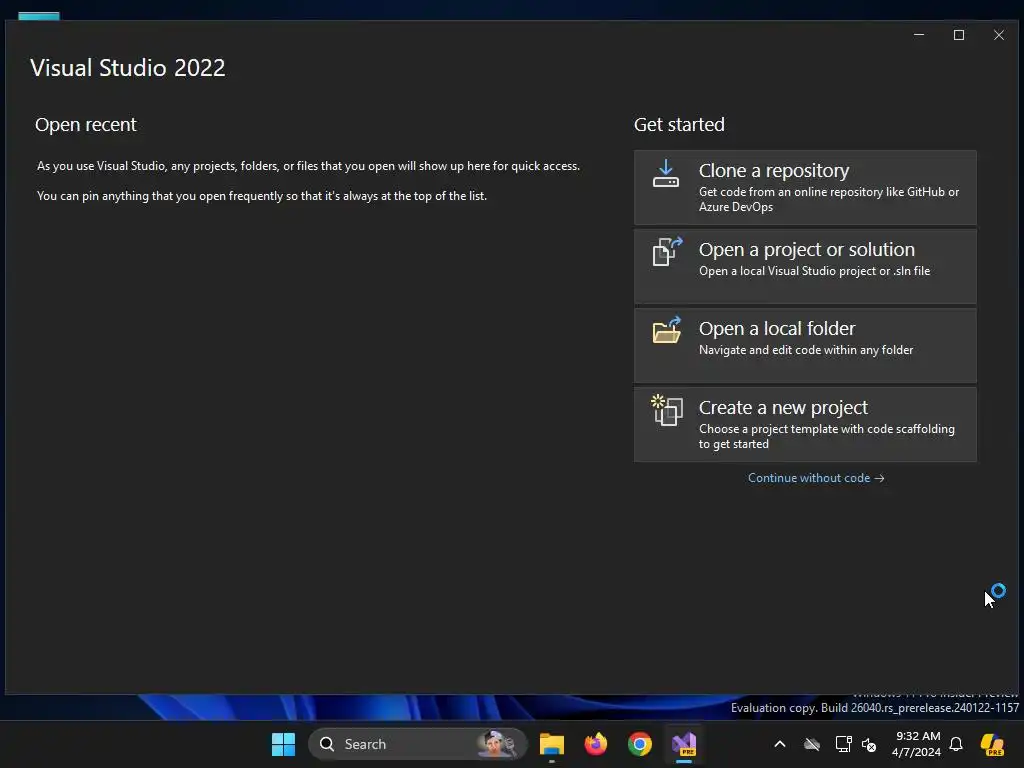The width and height of the screenshot is (1024, 768).
Task: Open the network status tray icon
Action: coord(843,744)
